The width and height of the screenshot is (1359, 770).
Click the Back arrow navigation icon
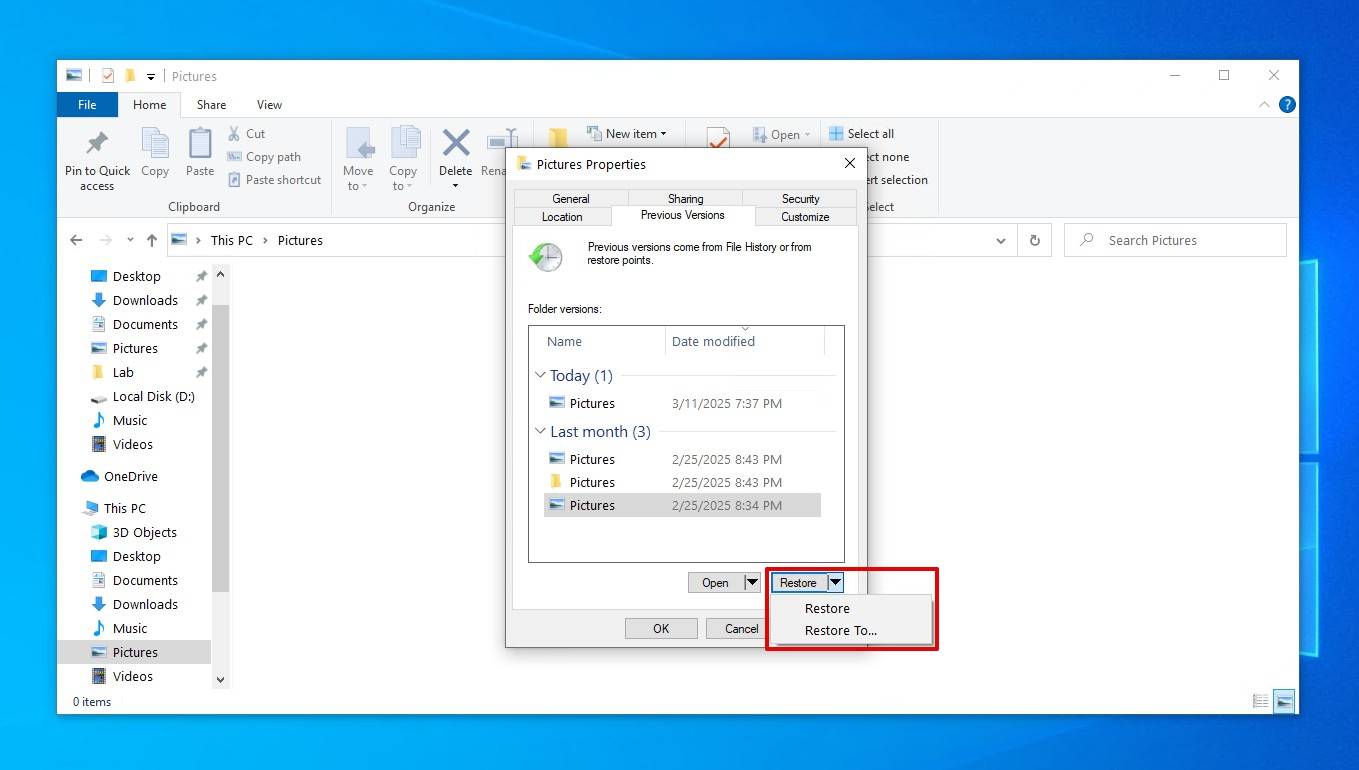tap(76, 240)
